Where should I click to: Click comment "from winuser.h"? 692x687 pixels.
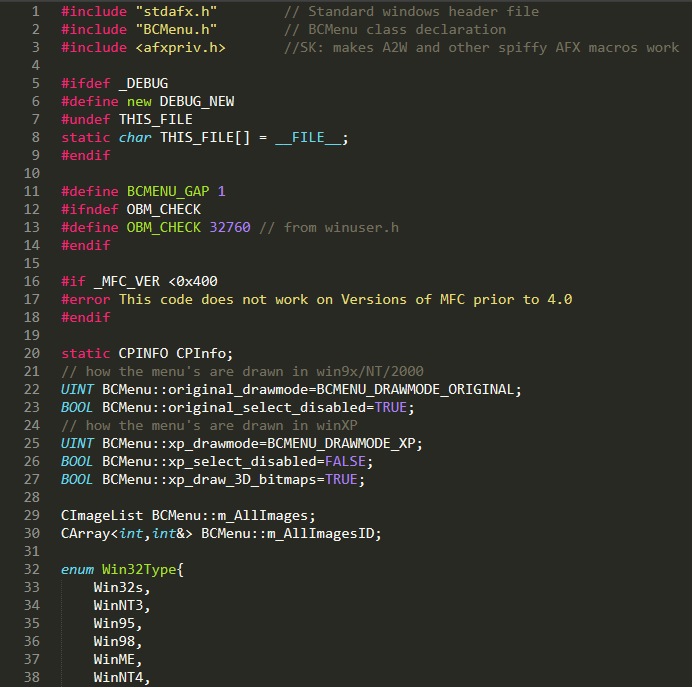tap(329, 228)
